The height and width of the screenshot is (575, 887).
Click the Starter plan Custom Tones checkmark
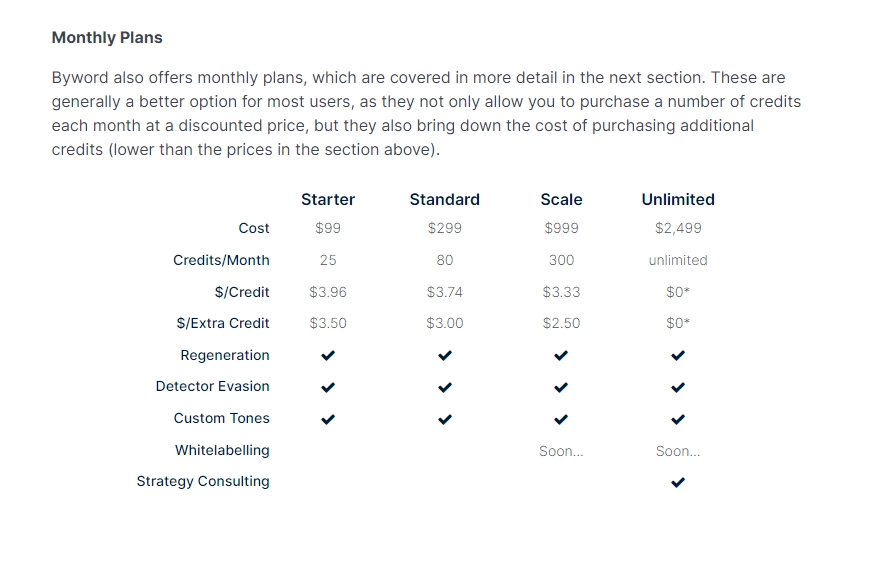click(x=328, y=419)
